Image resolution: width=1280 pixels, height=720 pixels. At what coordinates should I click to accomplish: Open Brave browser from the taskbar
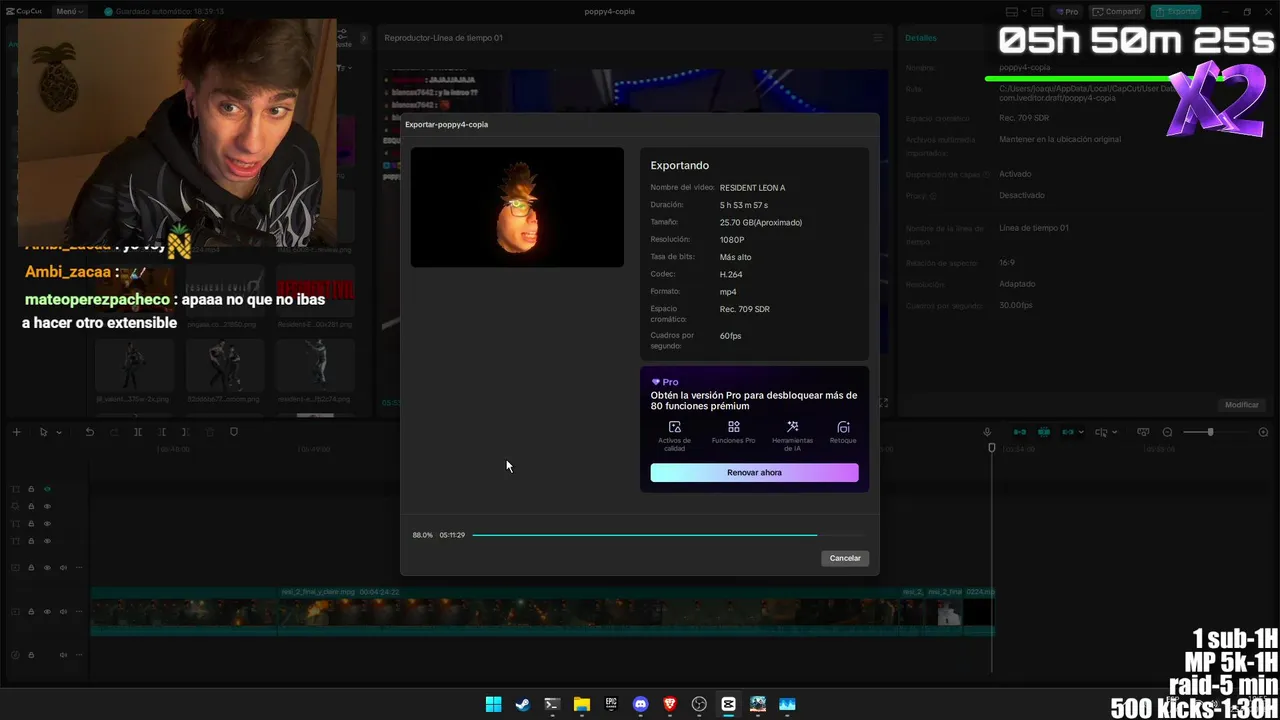[x=669, y=704]
